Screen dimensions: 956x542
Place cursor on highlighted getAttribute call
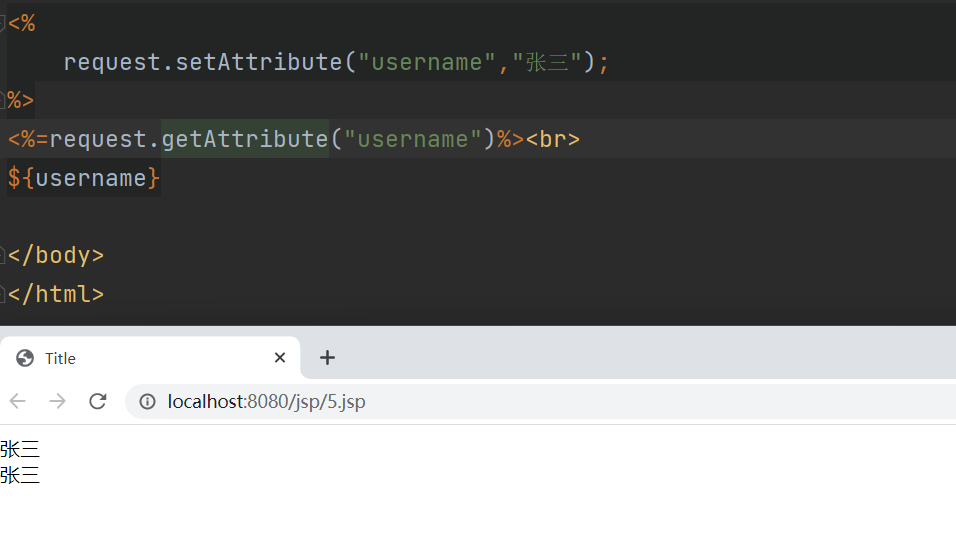244,139
